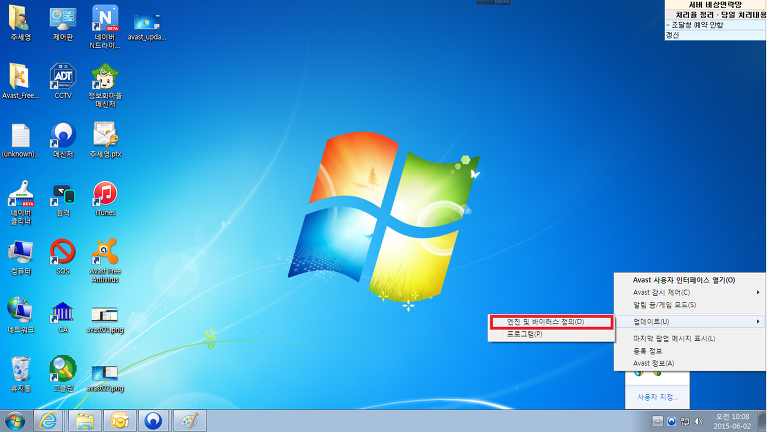Choose 마지막 팝업 메시지 표시(L)
This screenshot has height=432, width=769.
(690, 338)
